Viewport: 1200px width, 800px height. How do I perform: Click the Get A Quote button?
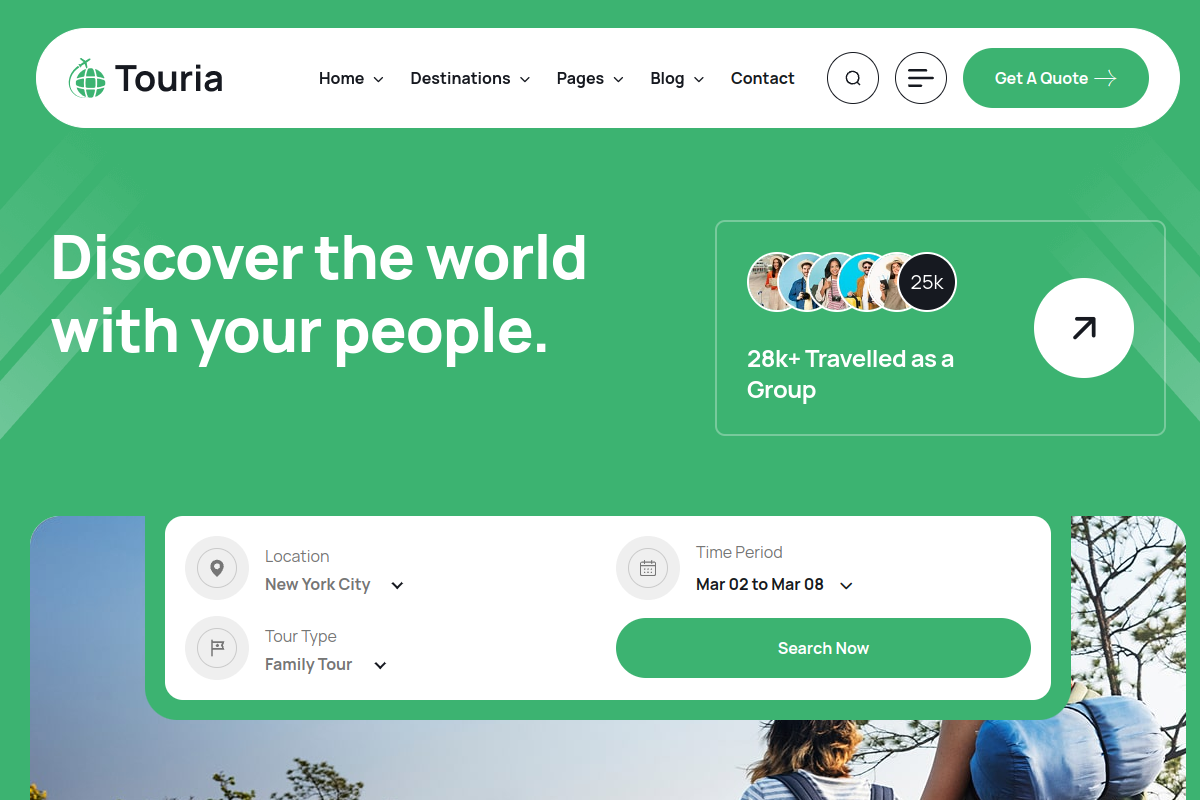click(x=1056, y=78)
